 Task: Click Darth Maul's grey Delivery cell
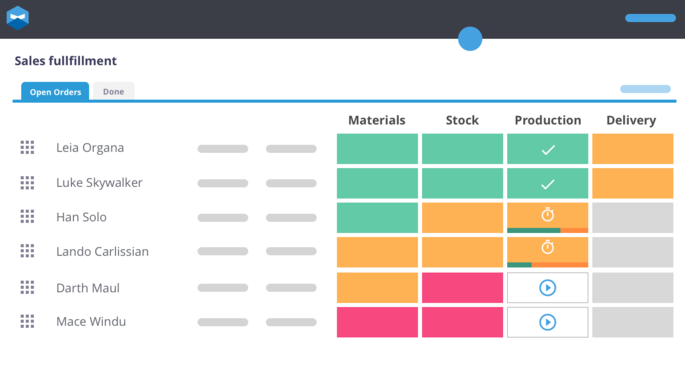point(633,288)
